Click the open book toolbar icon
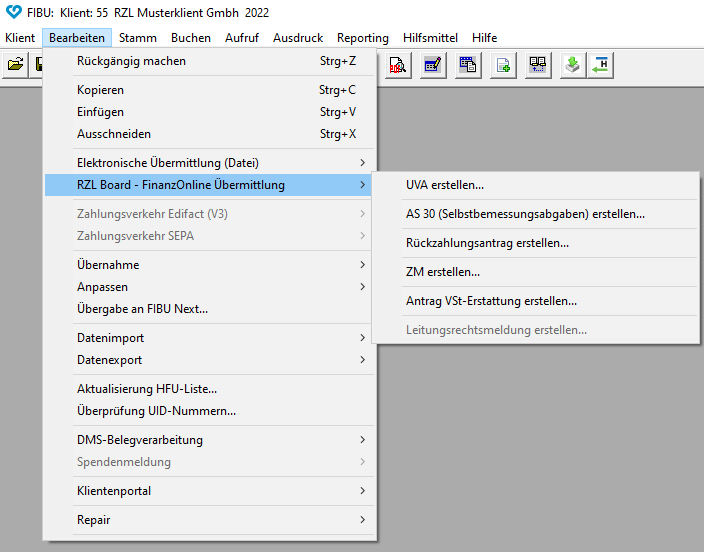Viewport: 704px width, 552px height. tap(538, 65)
